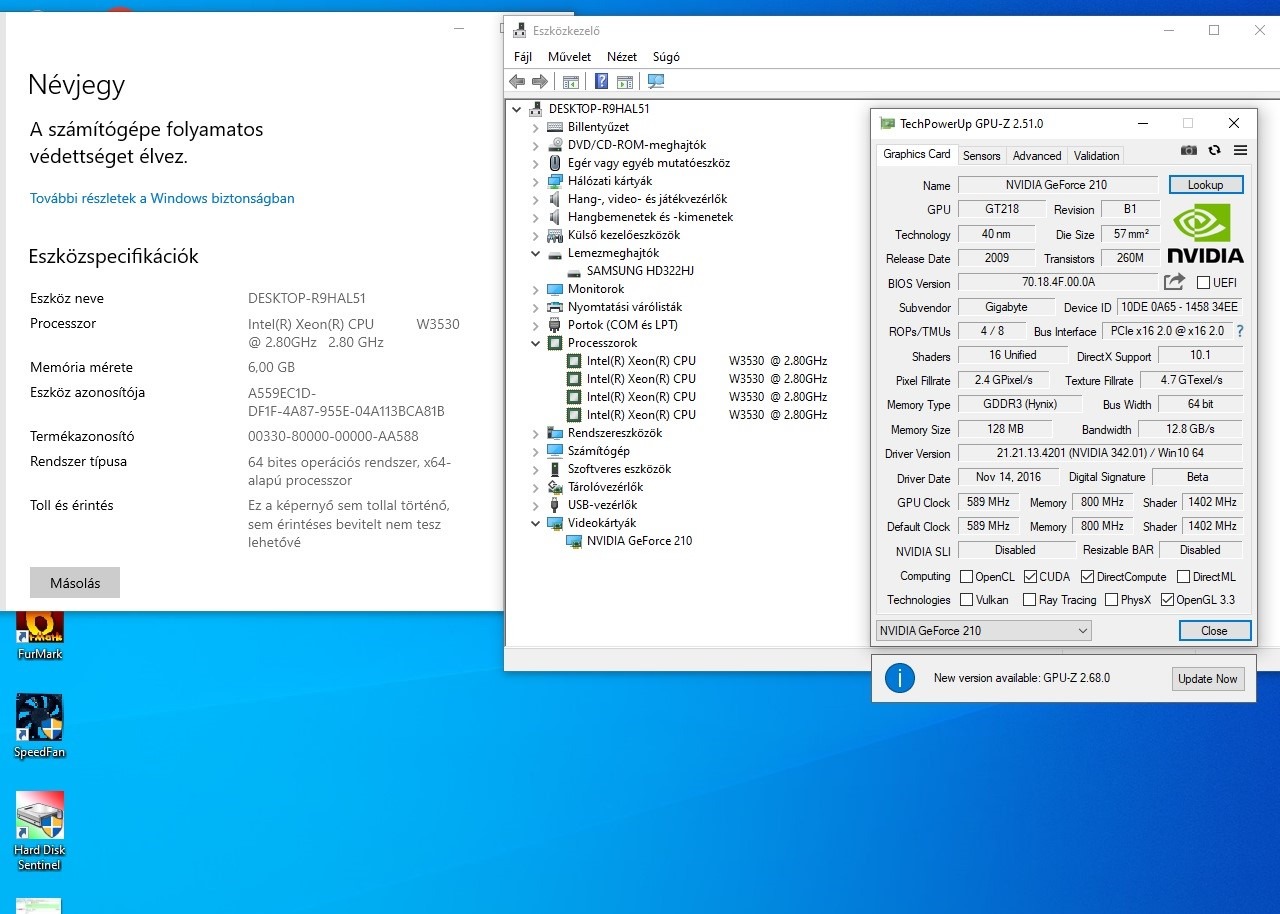1280x914 pixels.
Task: Click the Bus Interface question mark
Action: click(1240, 331)
